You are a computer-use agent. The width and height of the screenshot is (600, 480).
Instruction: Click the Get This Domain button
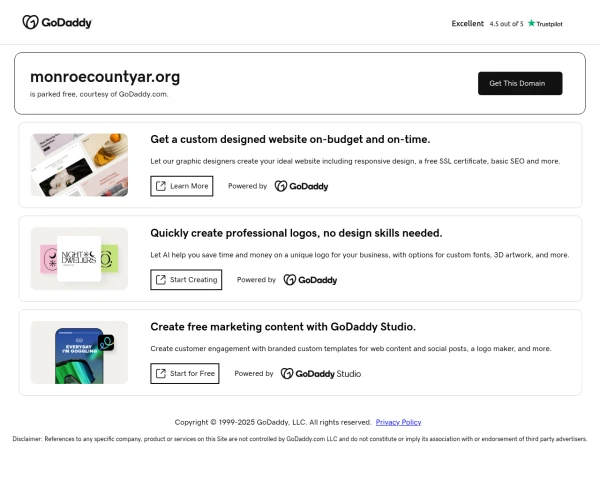pyautogui.click(x=520, y=83)
